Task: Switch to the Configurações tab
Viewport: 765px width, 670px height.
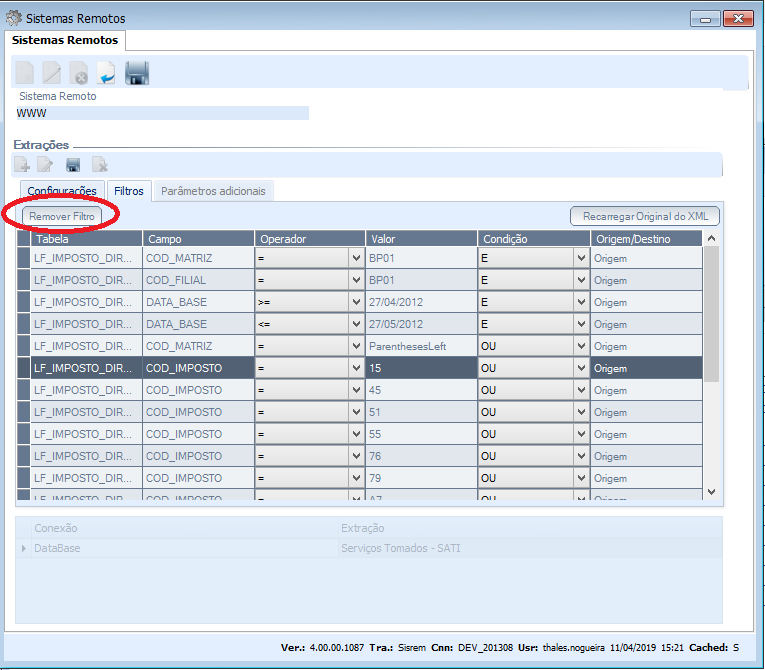Action: [62, 190]
